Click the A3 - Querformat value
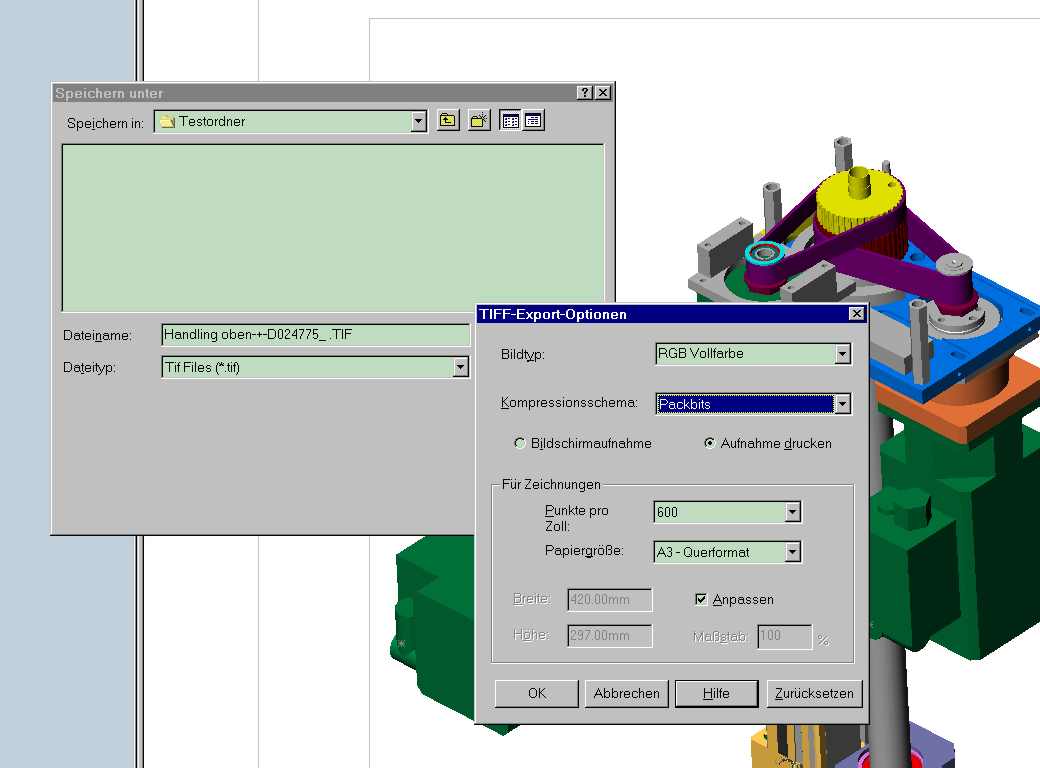1040x768 pixels. point(703,552)
